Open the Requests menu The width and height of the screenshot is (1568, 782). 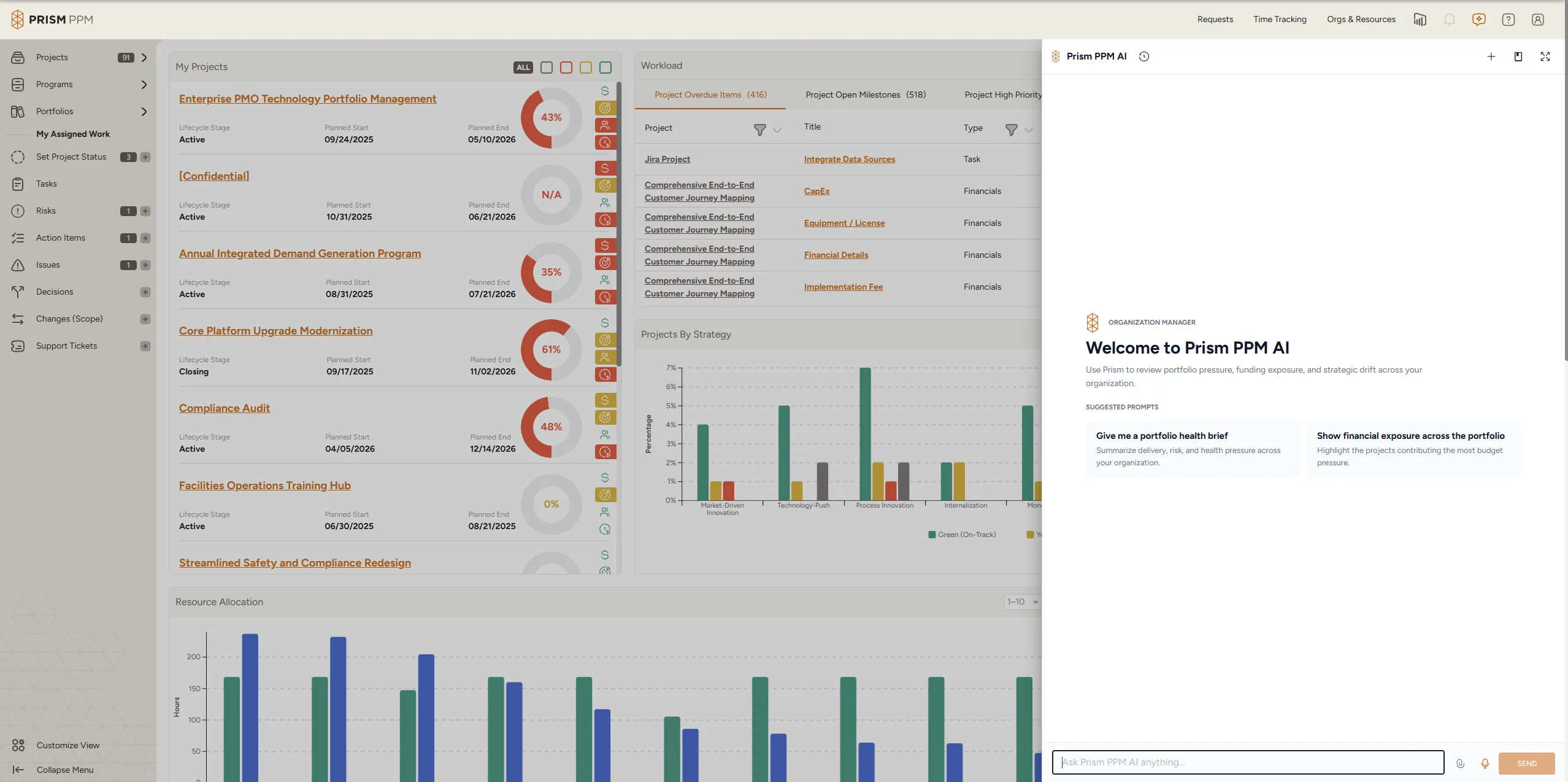(1215, 20)
